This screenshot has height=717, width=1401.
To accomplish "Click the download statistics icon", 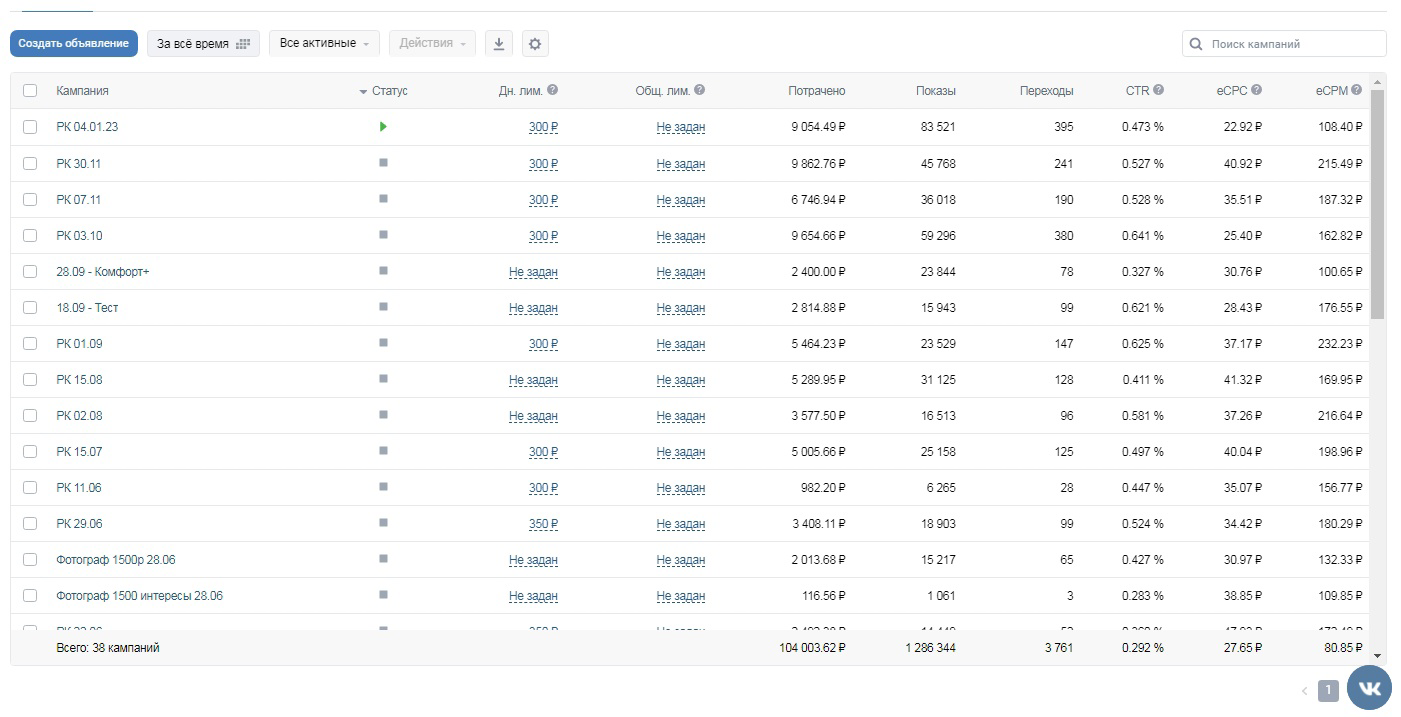I will click(x=499, y=43).
